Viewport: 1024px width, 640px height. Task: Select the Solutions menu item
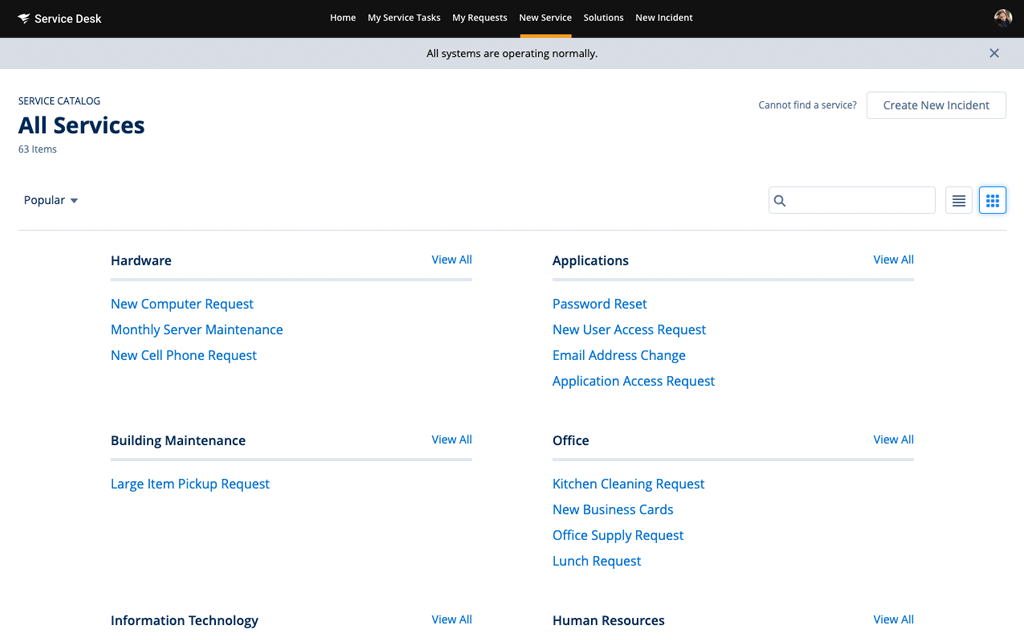(x=603, y=17)
